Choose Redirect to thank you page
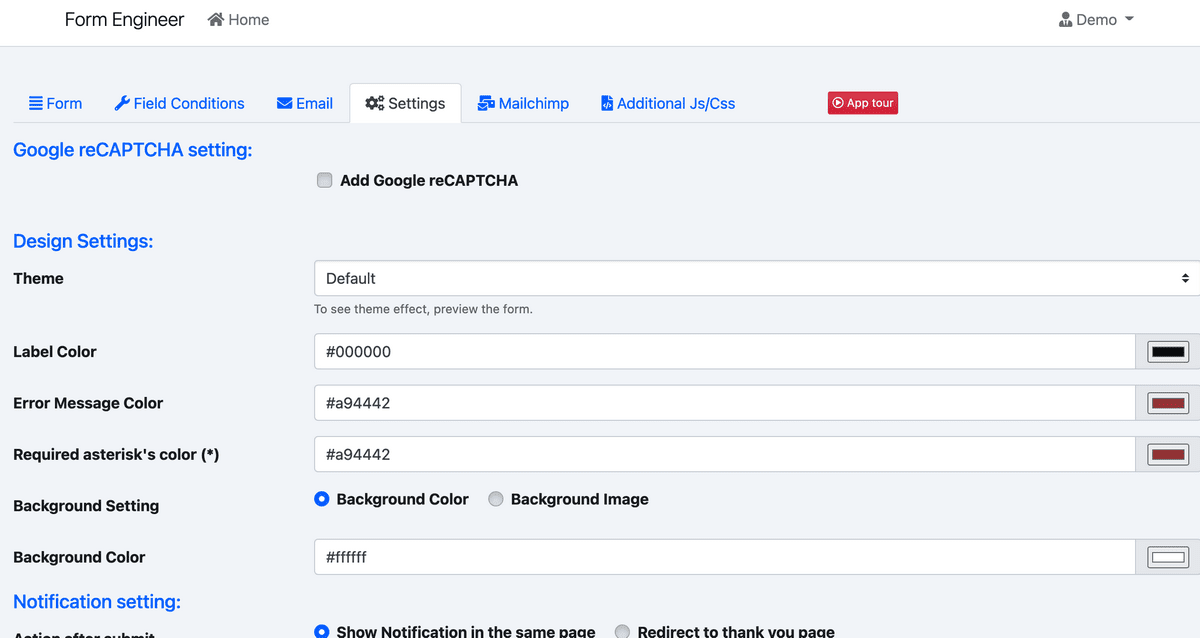The image size is (1200, 638). 622,631
